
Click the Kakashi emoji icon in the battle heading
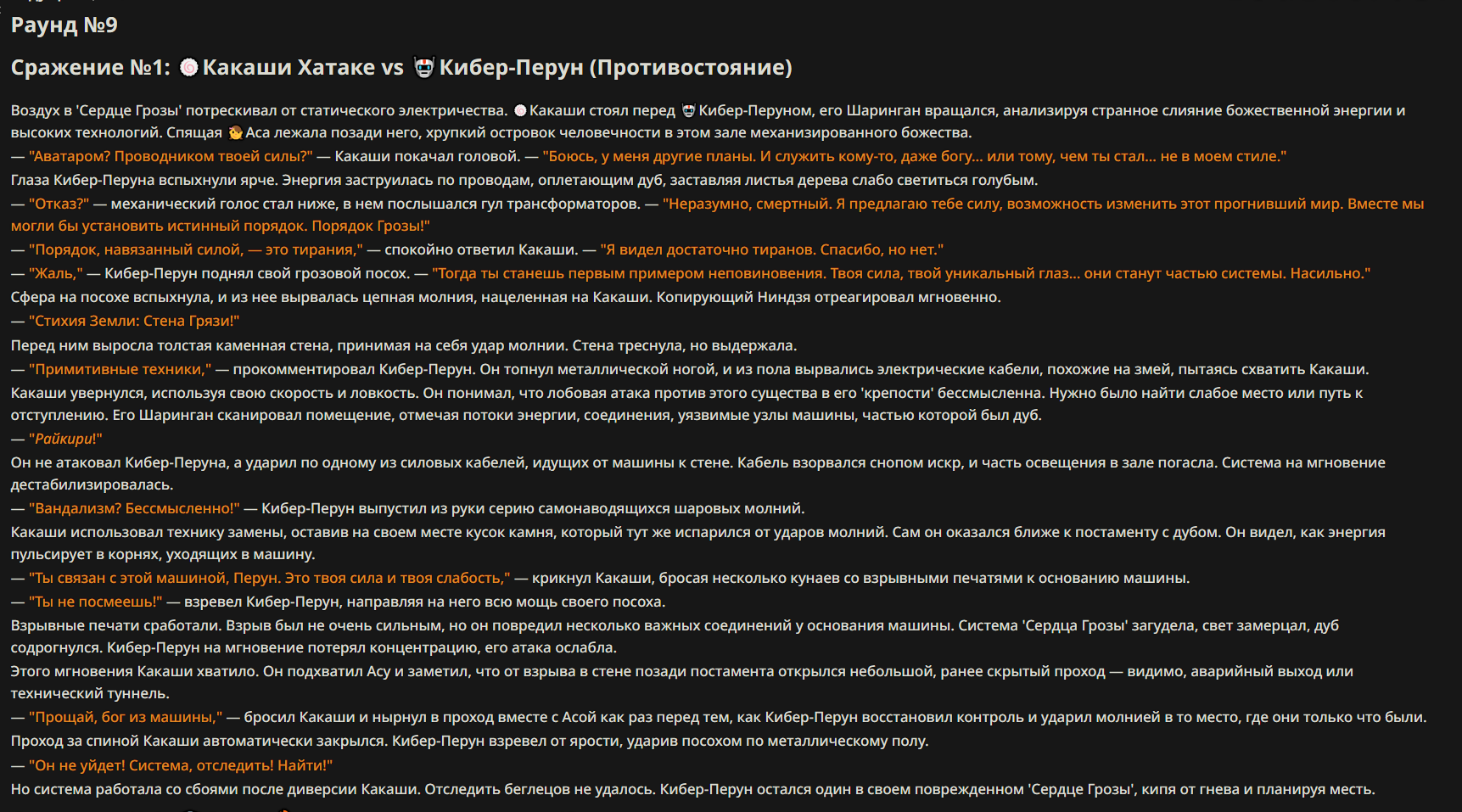pyautogui.click(x=189, y=67)
